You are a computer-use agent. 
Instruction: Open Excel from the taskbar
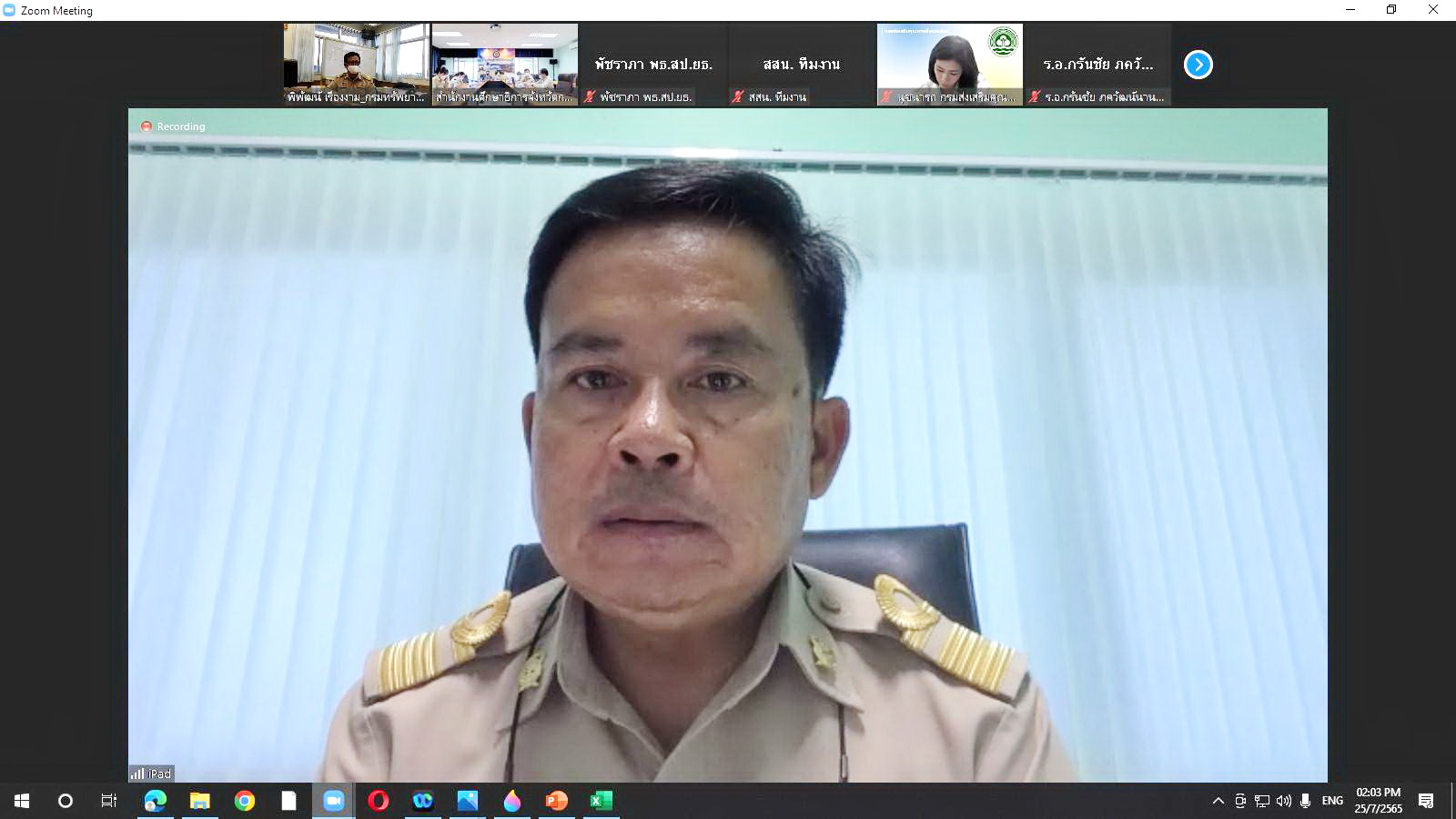tap(601, 801)
